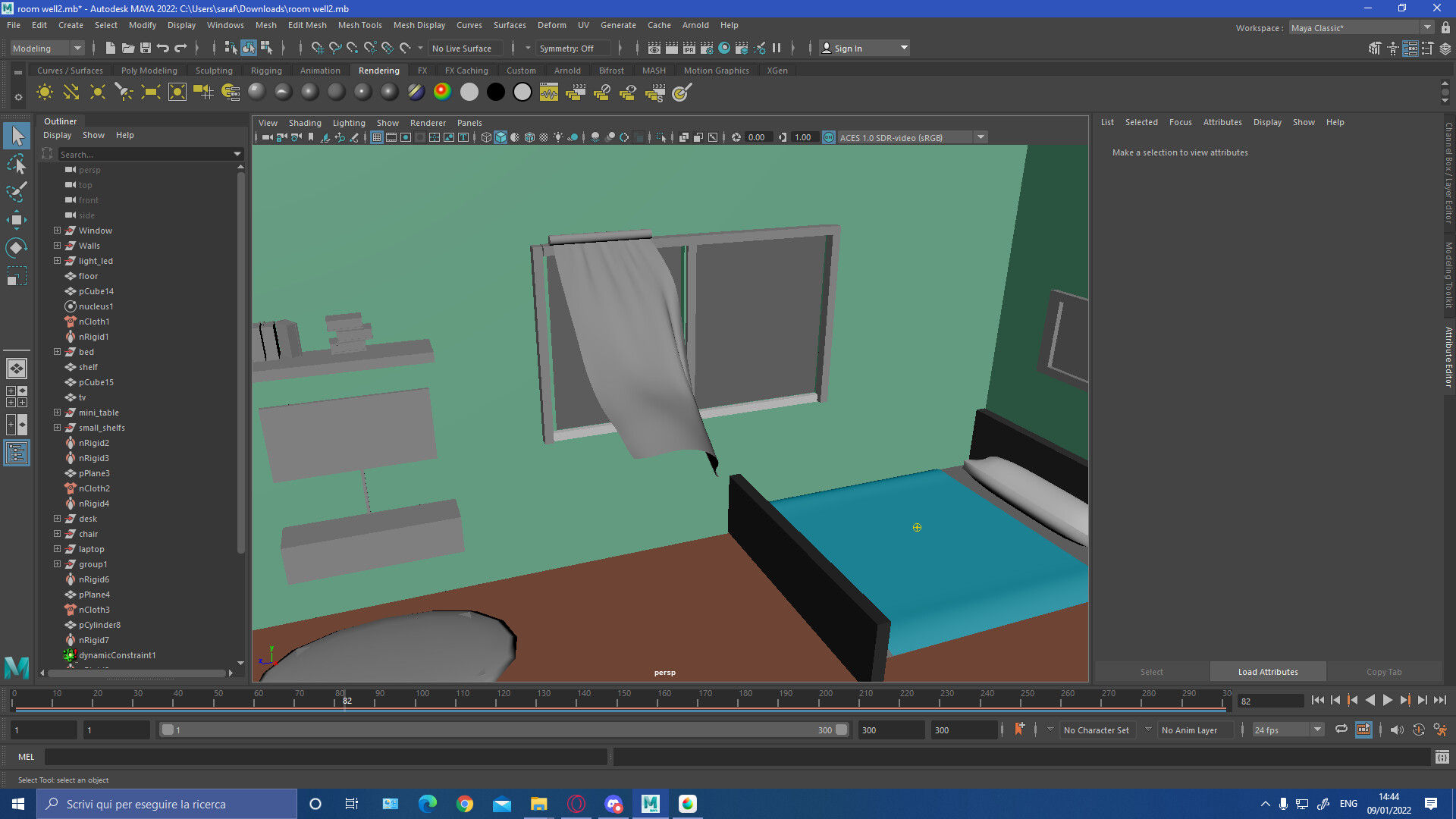Screen dimensions: 1456x819
Task: Undo the last action via toolbar arrow
Action: pyautogui.click(x=163, y=48)
